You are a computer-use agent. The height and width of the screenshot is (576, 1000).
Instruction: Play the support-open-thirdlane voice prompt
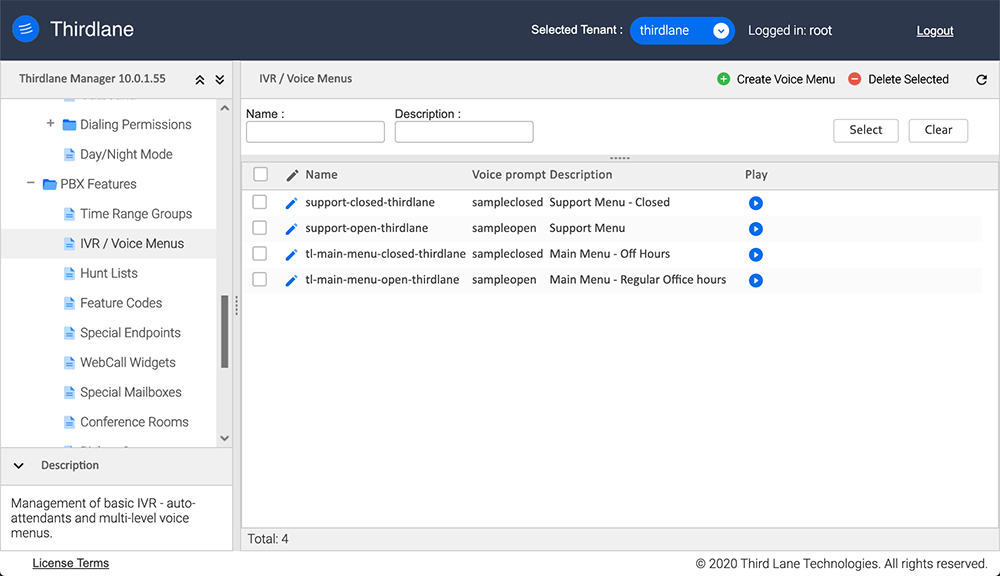(x=756, y=228)
